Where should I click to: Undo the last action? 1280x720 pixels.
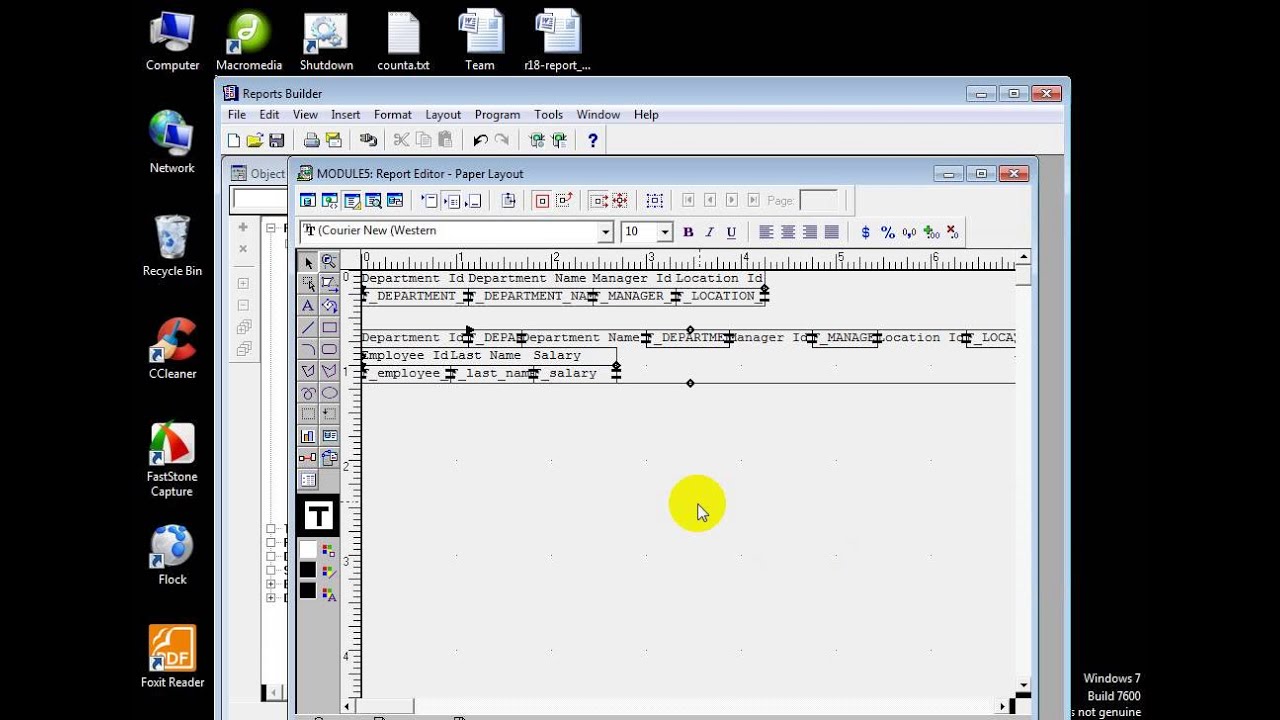(x=480, y=141)
